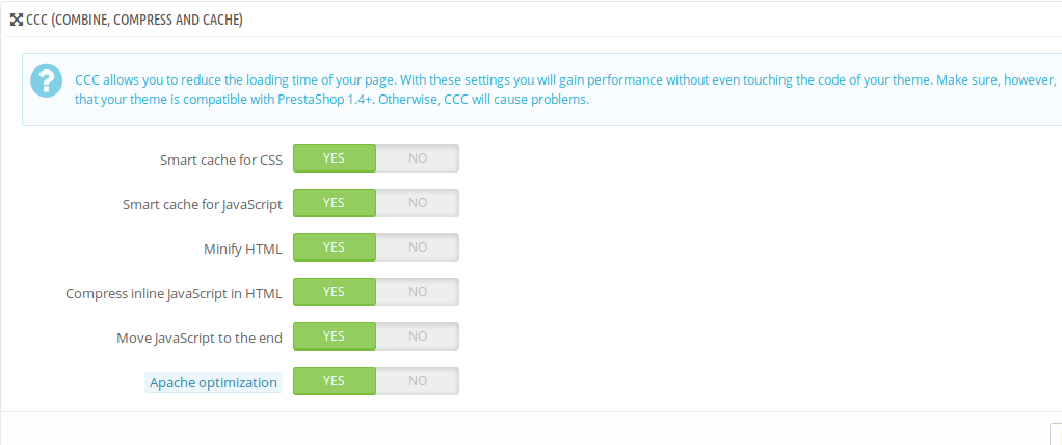Set Smart cache for CSS to NO
This screenshot has width=1062, height=445.
click(417, 158)
